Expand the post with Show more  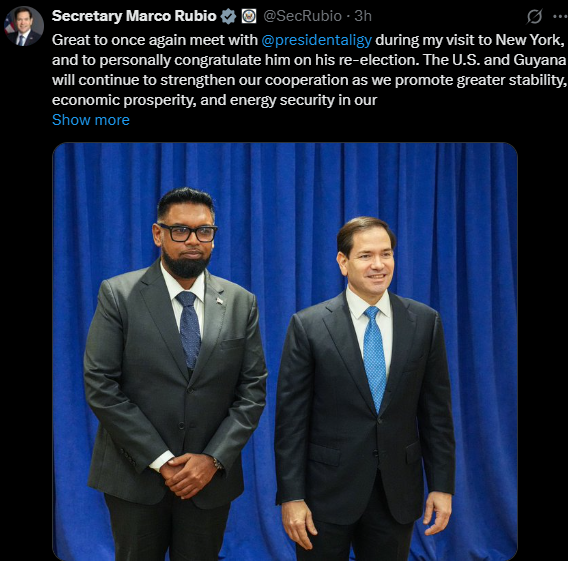91,120
